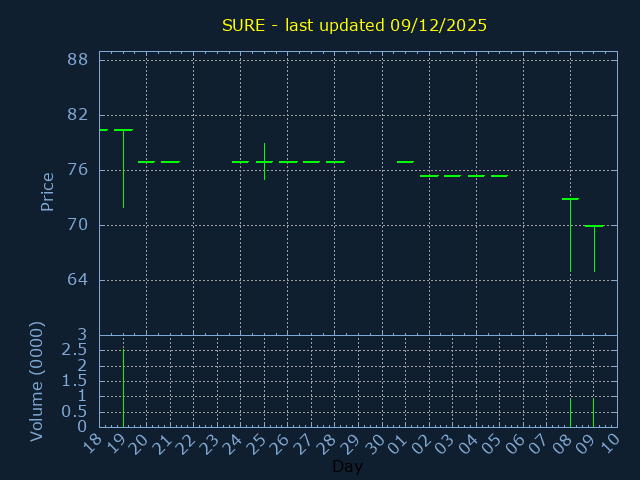Click the price dash for day 05
The width and height of the screenshot is (640, 480).
(499, 176)
